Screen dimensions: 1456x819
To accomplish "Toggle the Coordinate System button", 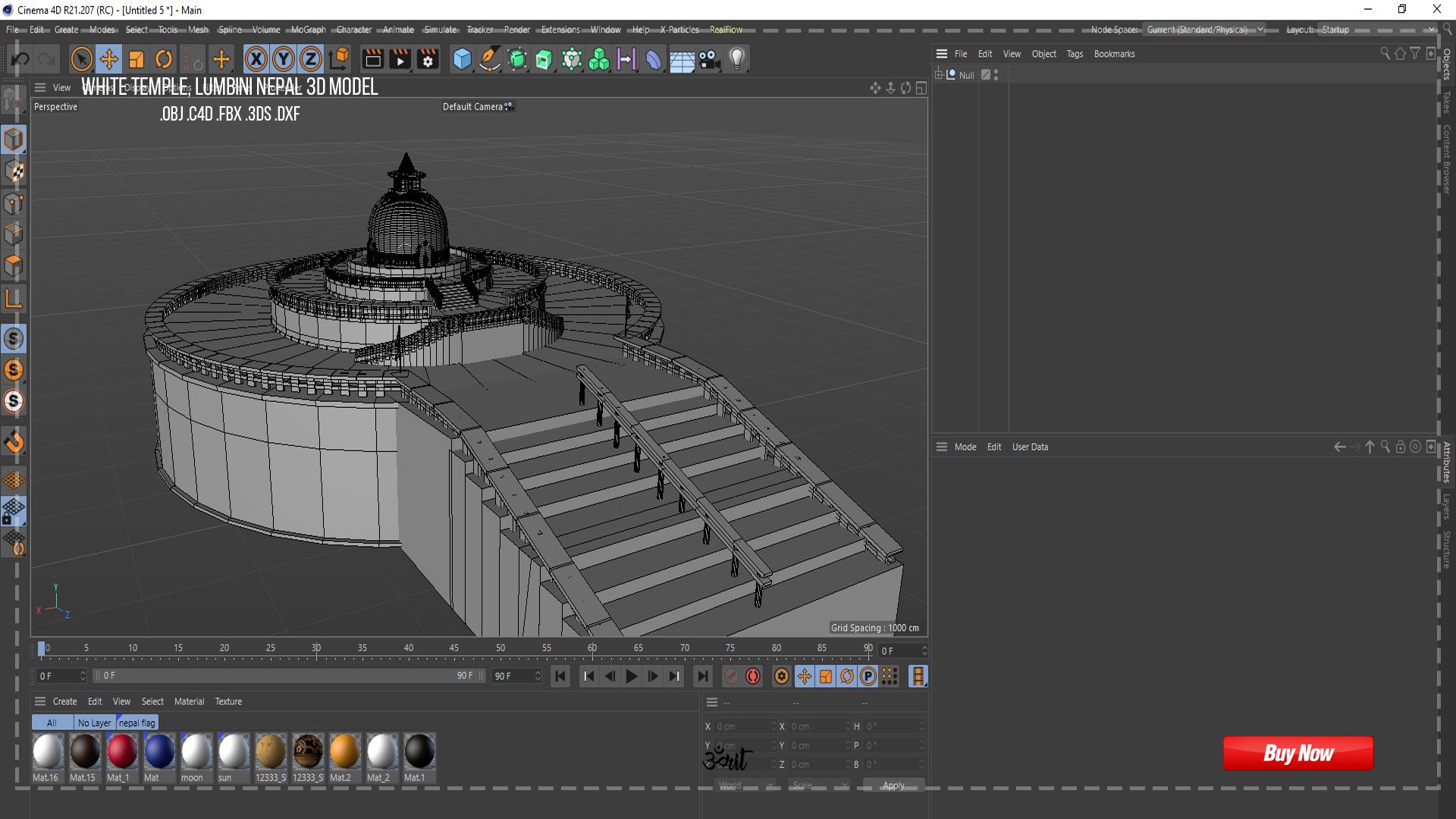I will click(x=340, y=59).
